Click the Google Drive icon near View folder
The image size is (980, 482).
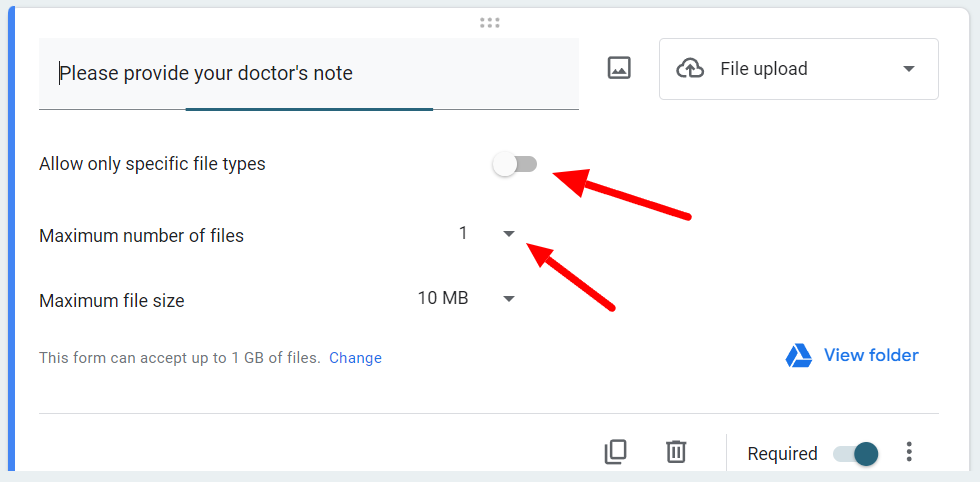(x=798, y=356)
